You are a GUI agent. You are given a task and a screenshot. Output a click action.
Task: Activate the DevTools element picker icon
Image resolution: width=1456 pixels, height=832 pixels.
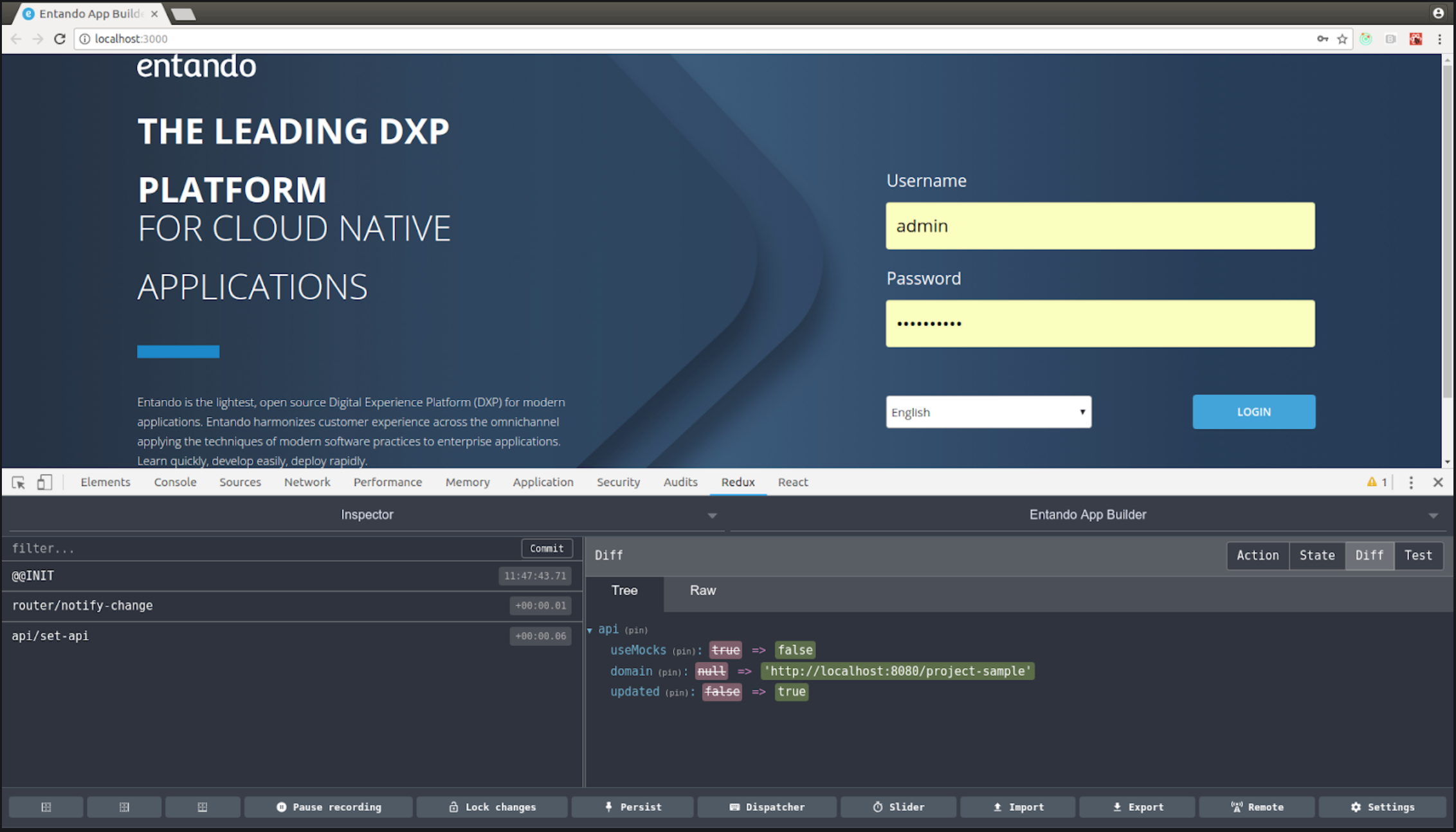click(x=18, y=482)
